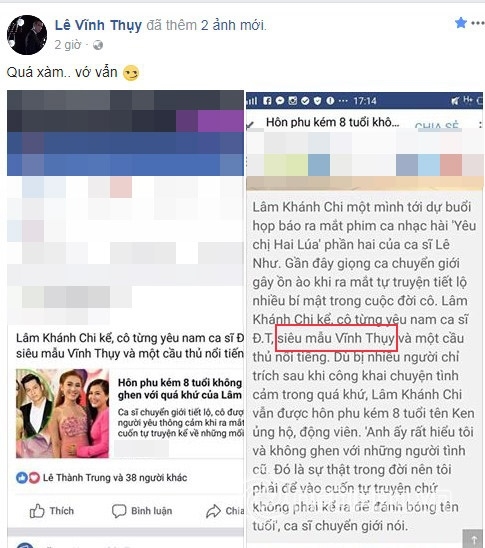Open the Bình luận comment bubble
Screen dimensions: 485x548
119,511
